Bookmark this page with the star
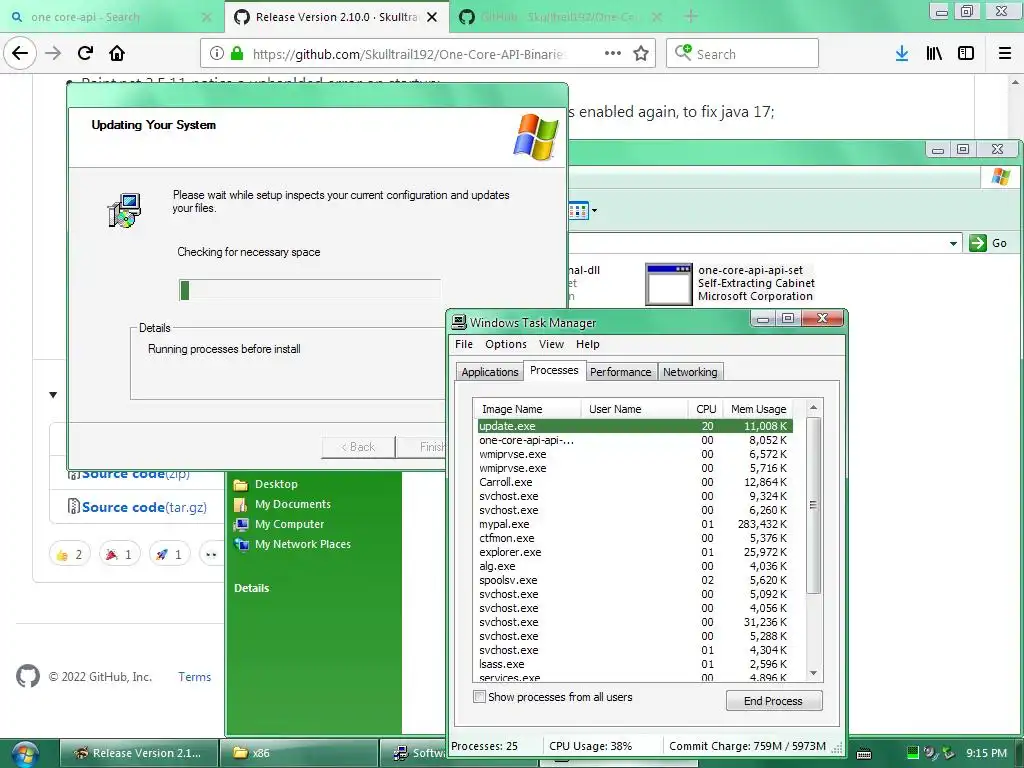The width and height of the screenshot is (1024, 768). click(x=641, y=54)
